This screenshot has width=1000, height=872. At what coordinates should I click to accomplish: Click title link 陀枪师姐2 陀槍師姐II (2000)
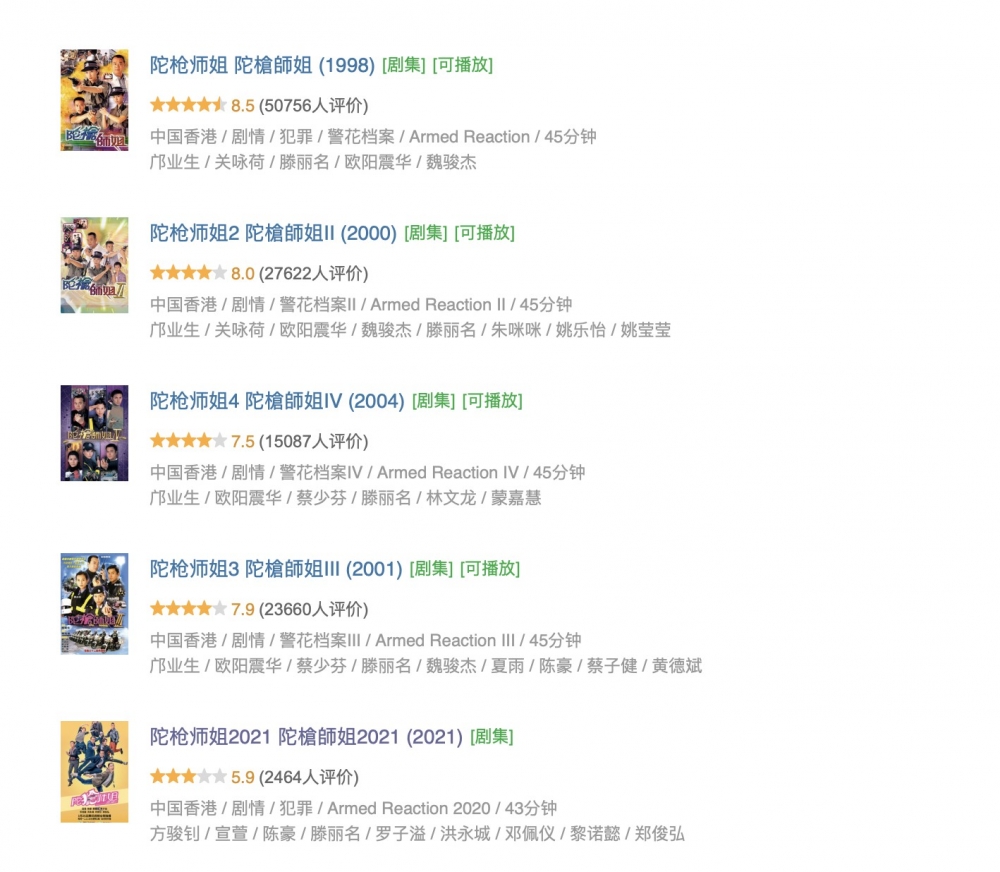pos(273,233)
